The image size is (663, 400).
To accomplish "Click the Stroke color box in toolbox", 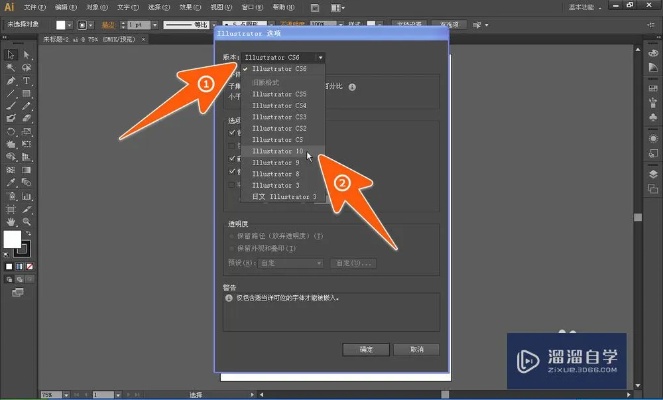I will click(24, 250).
